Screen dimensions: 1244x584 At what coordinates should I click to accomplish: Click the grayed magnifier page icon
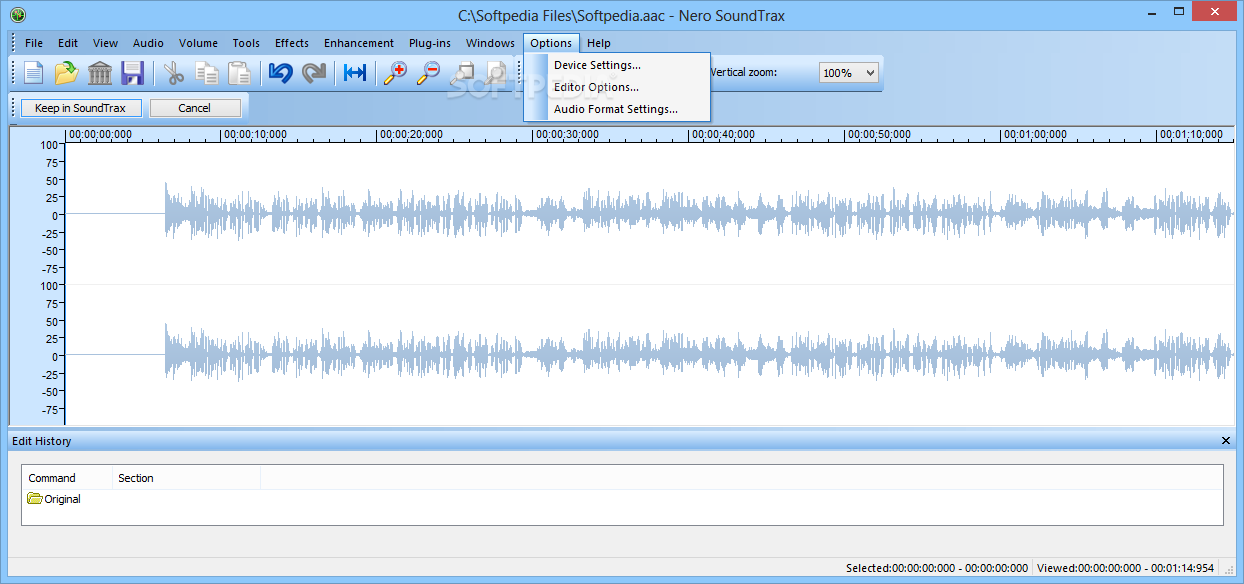(x=496, y=73)
